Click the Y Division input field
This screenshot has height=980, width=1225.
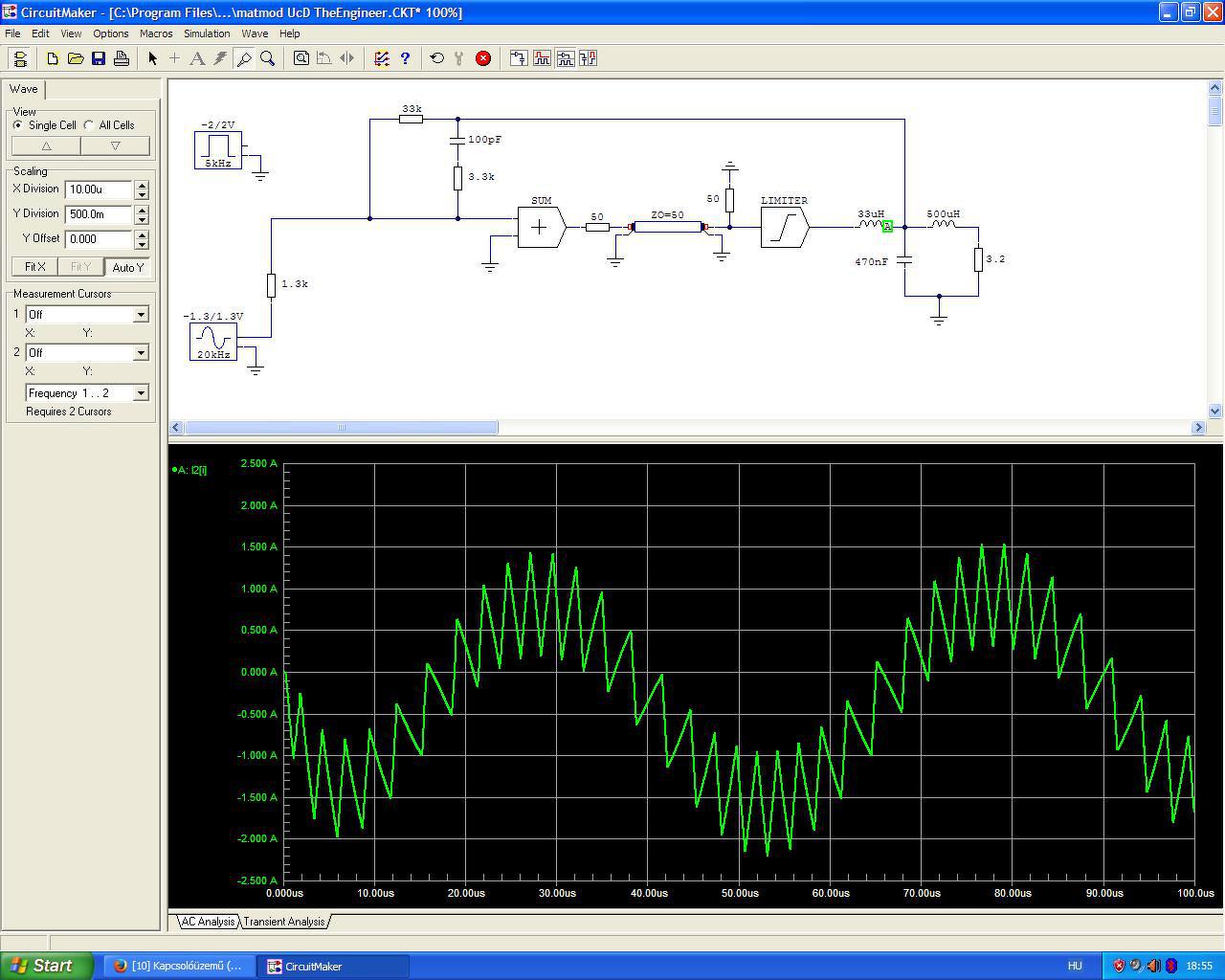pos(100,214)
